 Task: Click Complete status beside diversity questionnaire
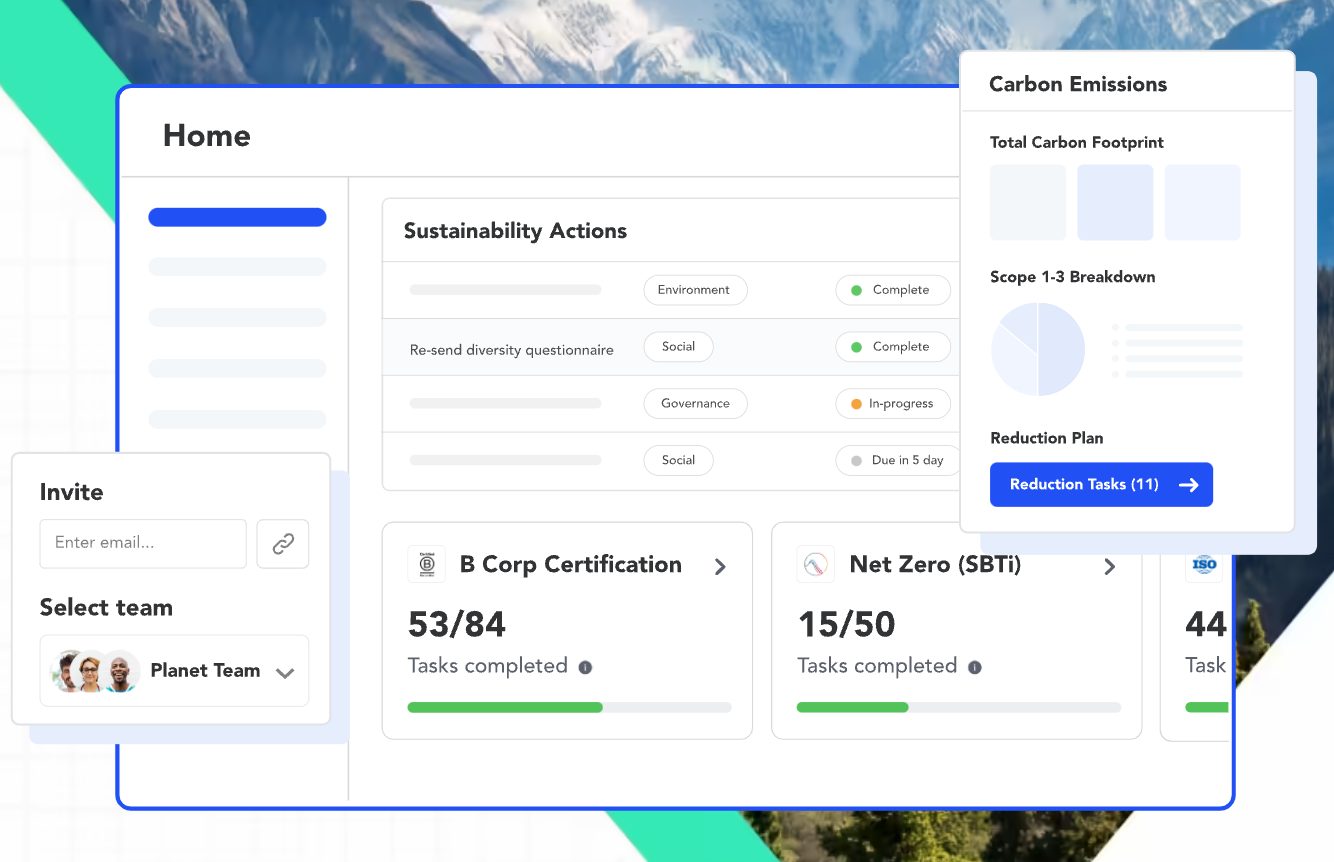point(892,347)
